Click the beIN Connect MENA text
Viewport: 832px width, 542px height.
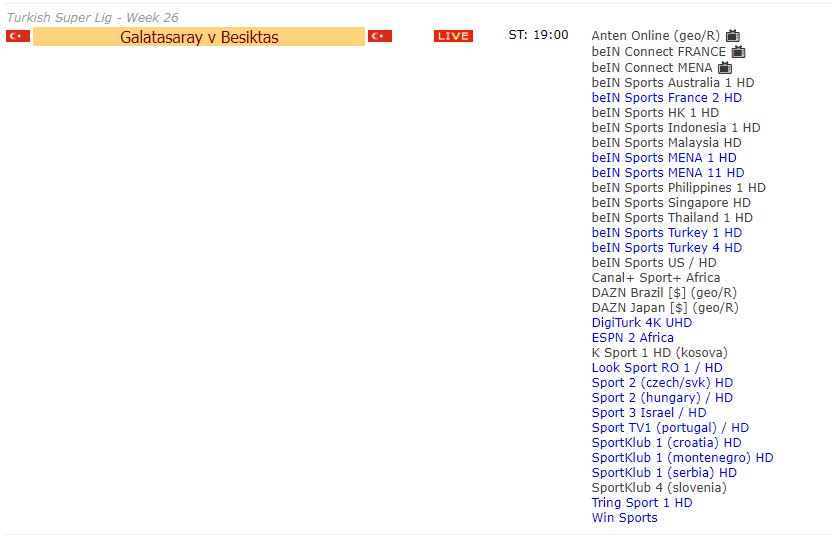652,68
